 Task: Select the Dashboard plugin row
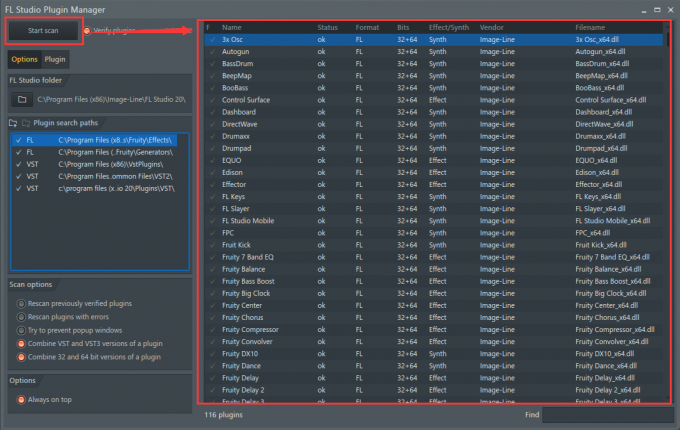point(434,112)
